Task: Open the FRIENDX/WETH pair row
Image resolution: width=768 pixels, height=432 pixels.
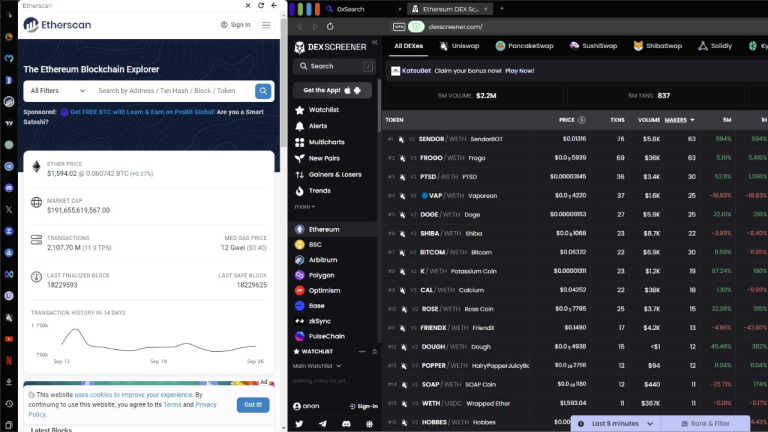Action: pos(575,328)
